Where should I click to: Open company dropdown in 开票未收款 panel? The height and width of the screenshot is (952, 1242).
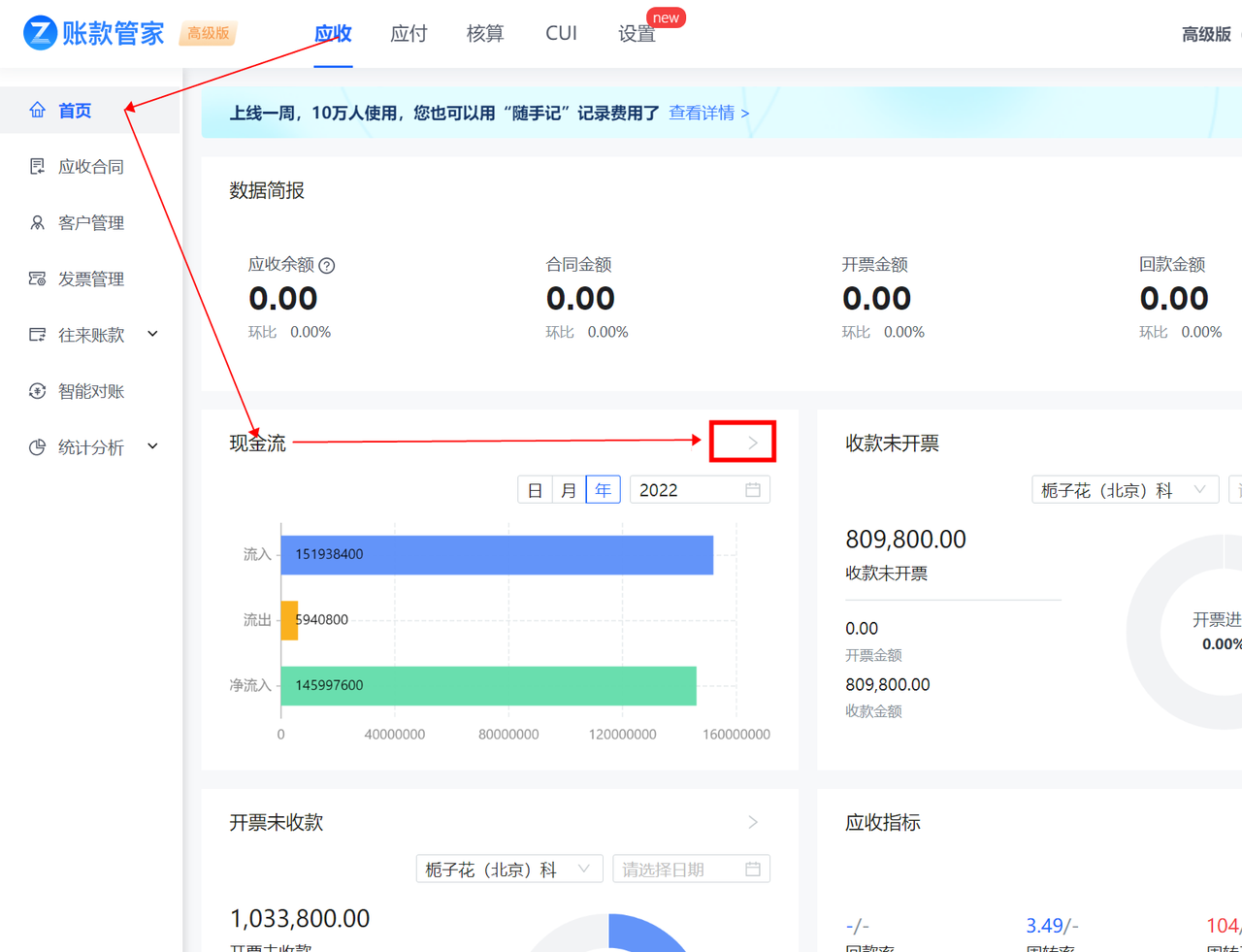[x=509, y=870]
